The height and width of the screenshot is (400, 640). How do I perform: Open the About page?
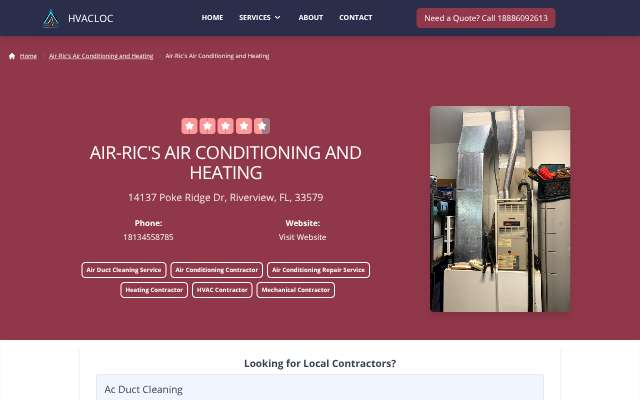(311, 18)
